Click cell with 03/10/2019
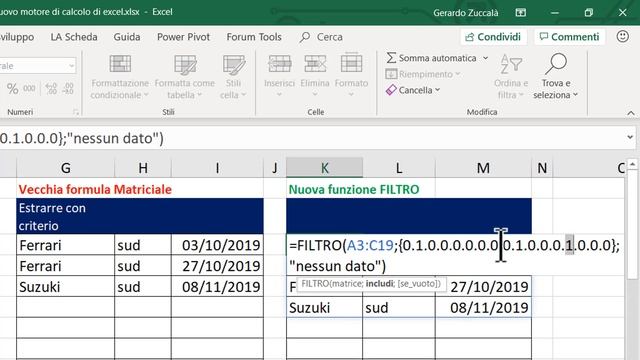This screenshot has height=360, width=640. point(217,245)
